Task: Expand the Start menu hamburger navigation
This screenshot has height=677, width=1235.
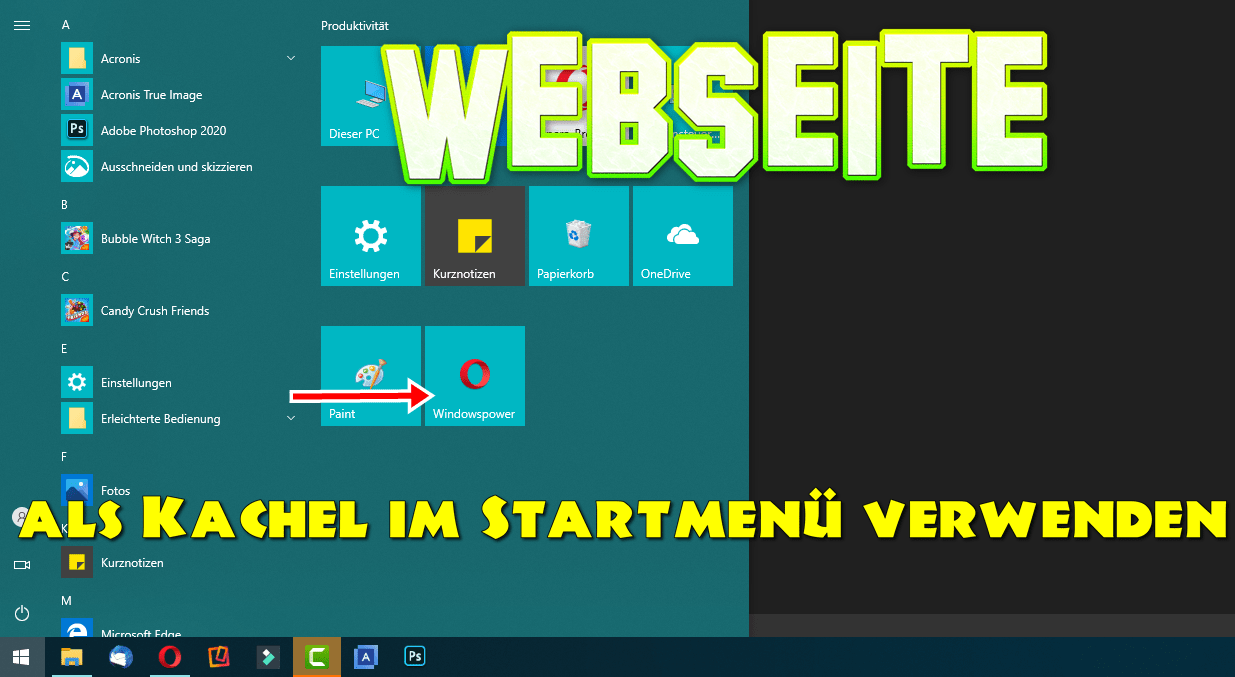Action: [21, 25]
